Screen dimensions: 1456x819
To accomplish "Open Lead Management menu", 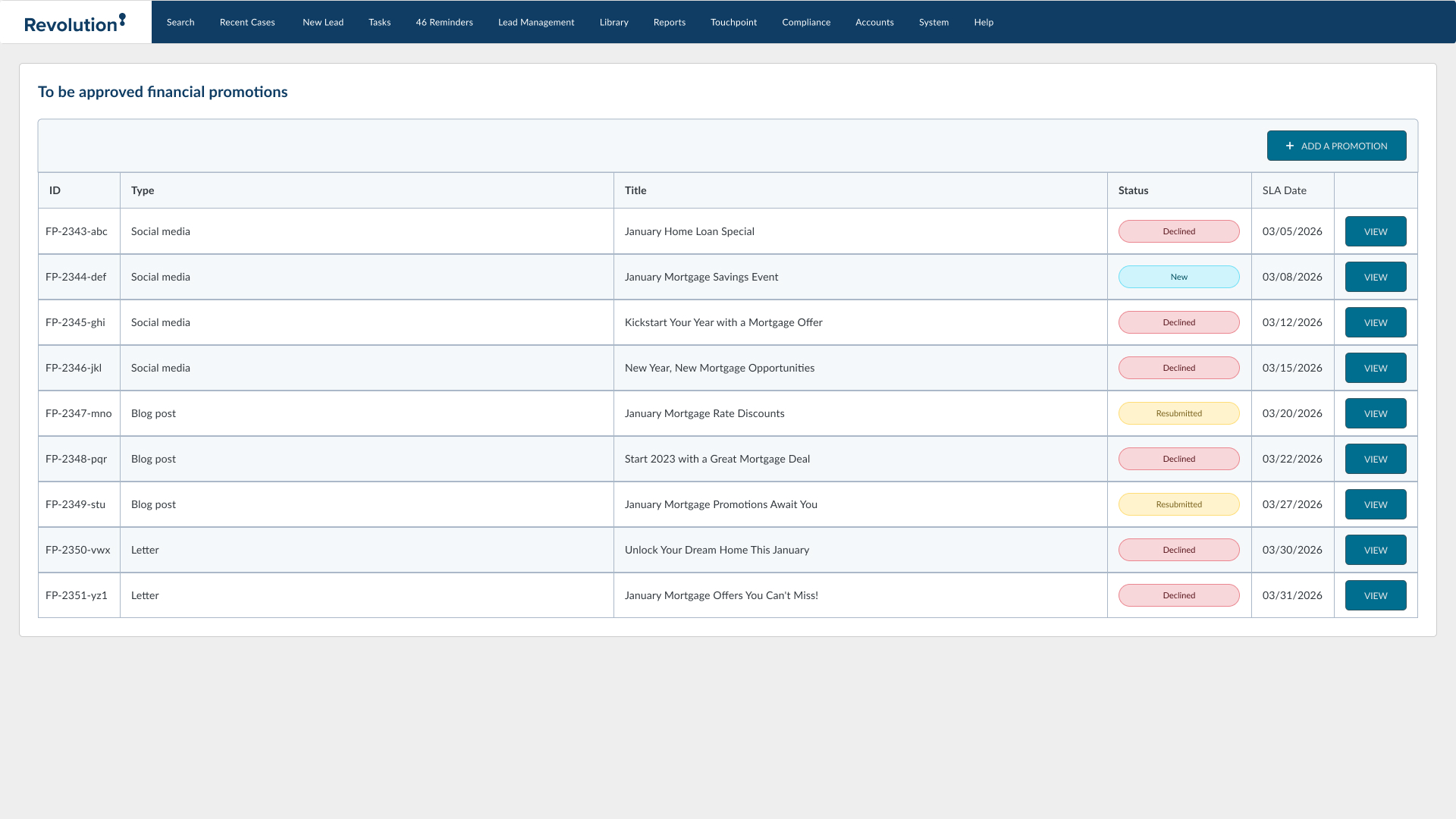I will click(536, 22).
